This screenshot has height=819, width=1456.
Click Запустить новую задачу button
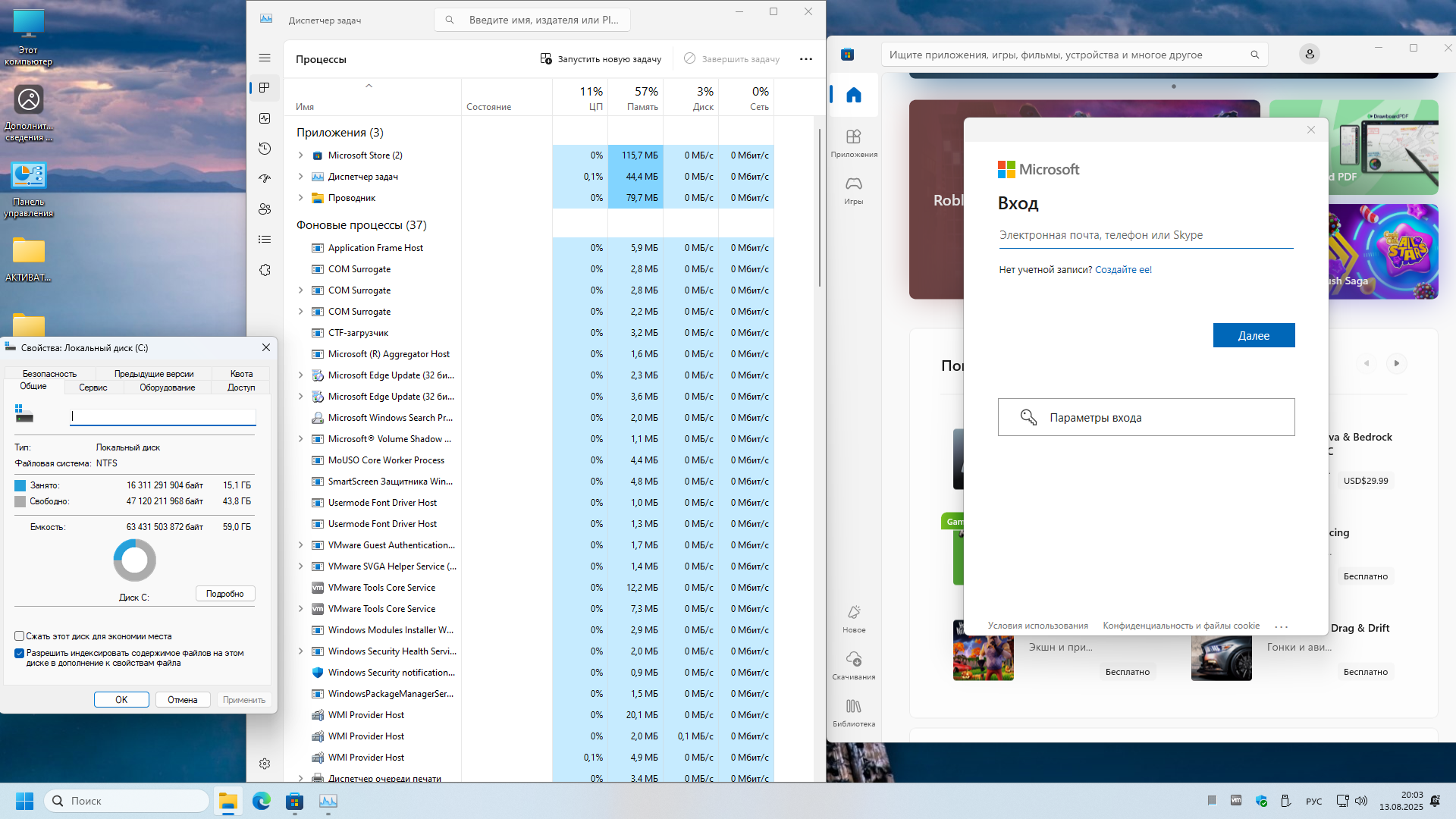(x=601, y=58)
